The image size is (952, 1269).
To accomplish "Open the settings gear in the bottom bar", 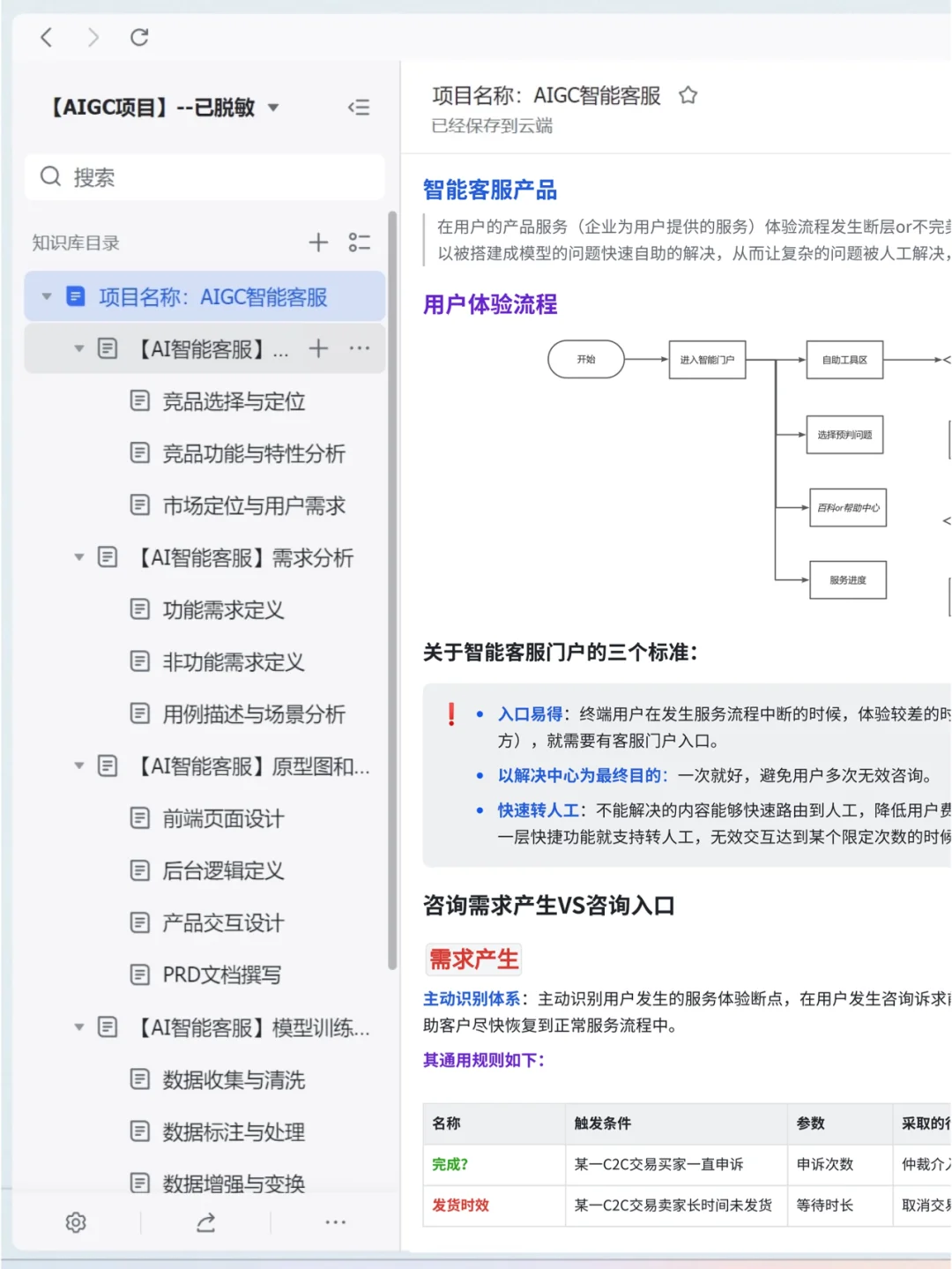I will point(75,1222).
